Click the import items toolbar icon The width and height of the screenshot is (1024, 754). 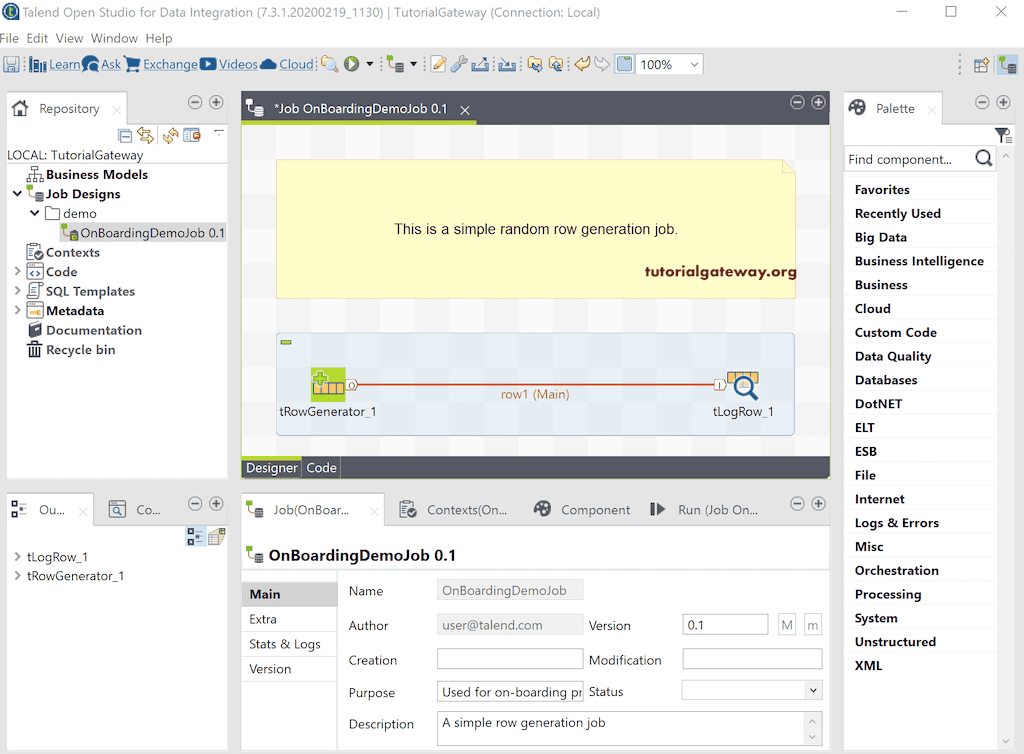pyautogui.click(x=507, y=64)
